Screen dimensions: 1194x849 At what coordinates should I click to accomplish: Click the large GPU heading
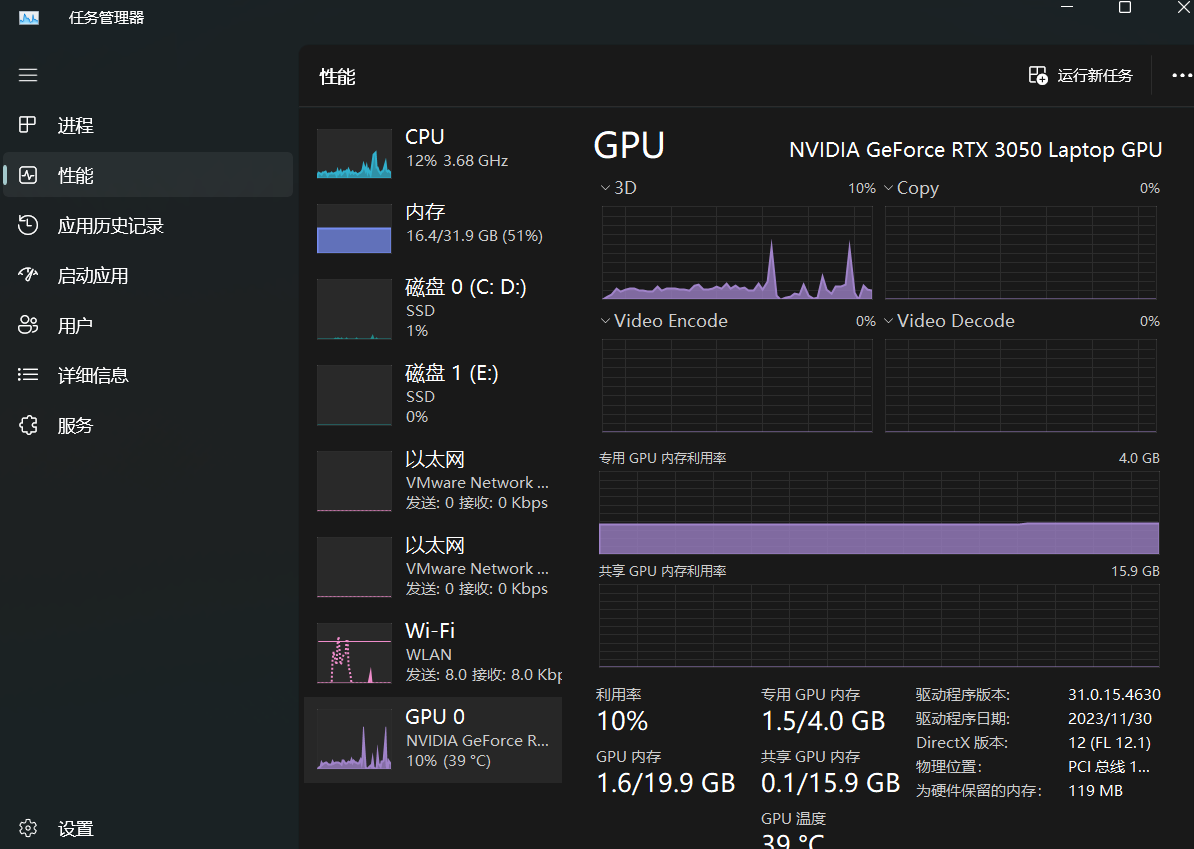[x=628, y=145]
